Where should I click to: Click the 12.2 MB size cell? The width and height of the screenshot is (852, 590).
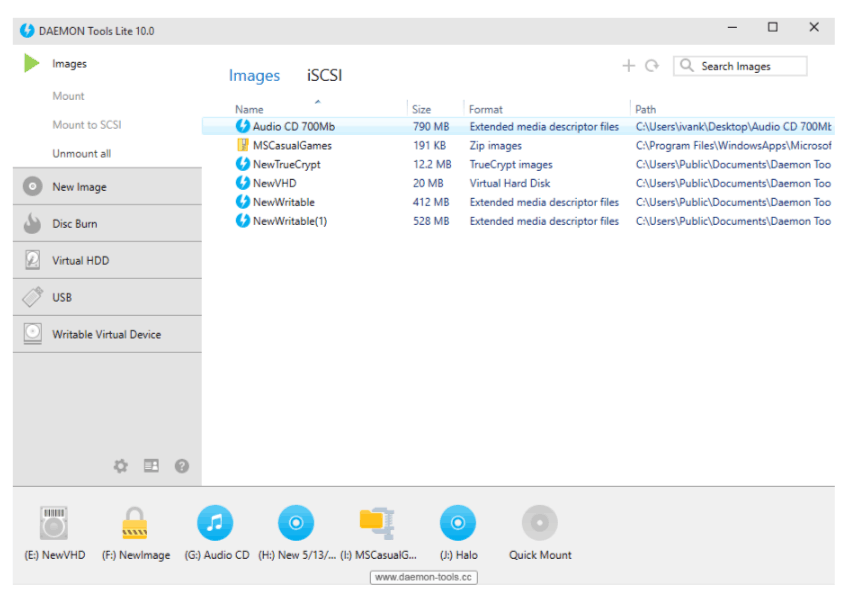(432, 164)
